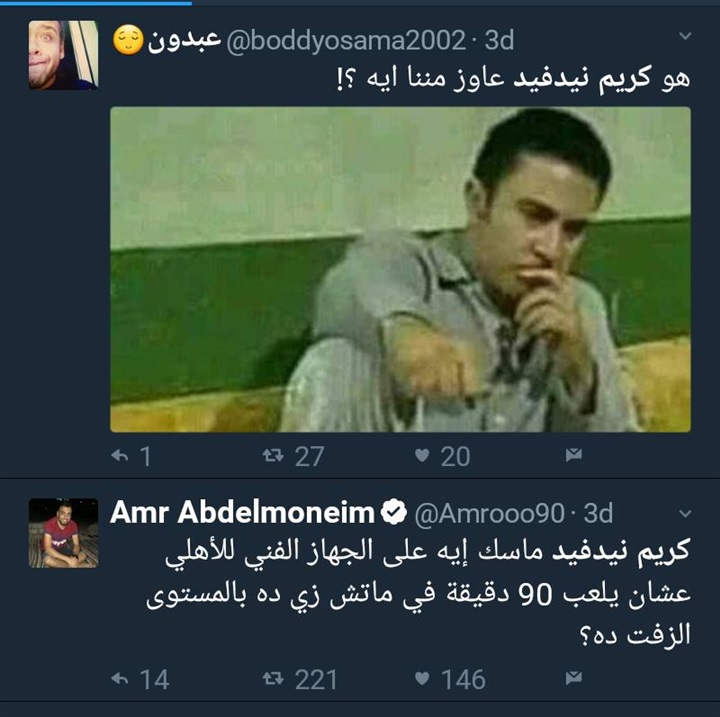Open Amr Abdelmoneim's tweet text for details

(x=418, y=593)
